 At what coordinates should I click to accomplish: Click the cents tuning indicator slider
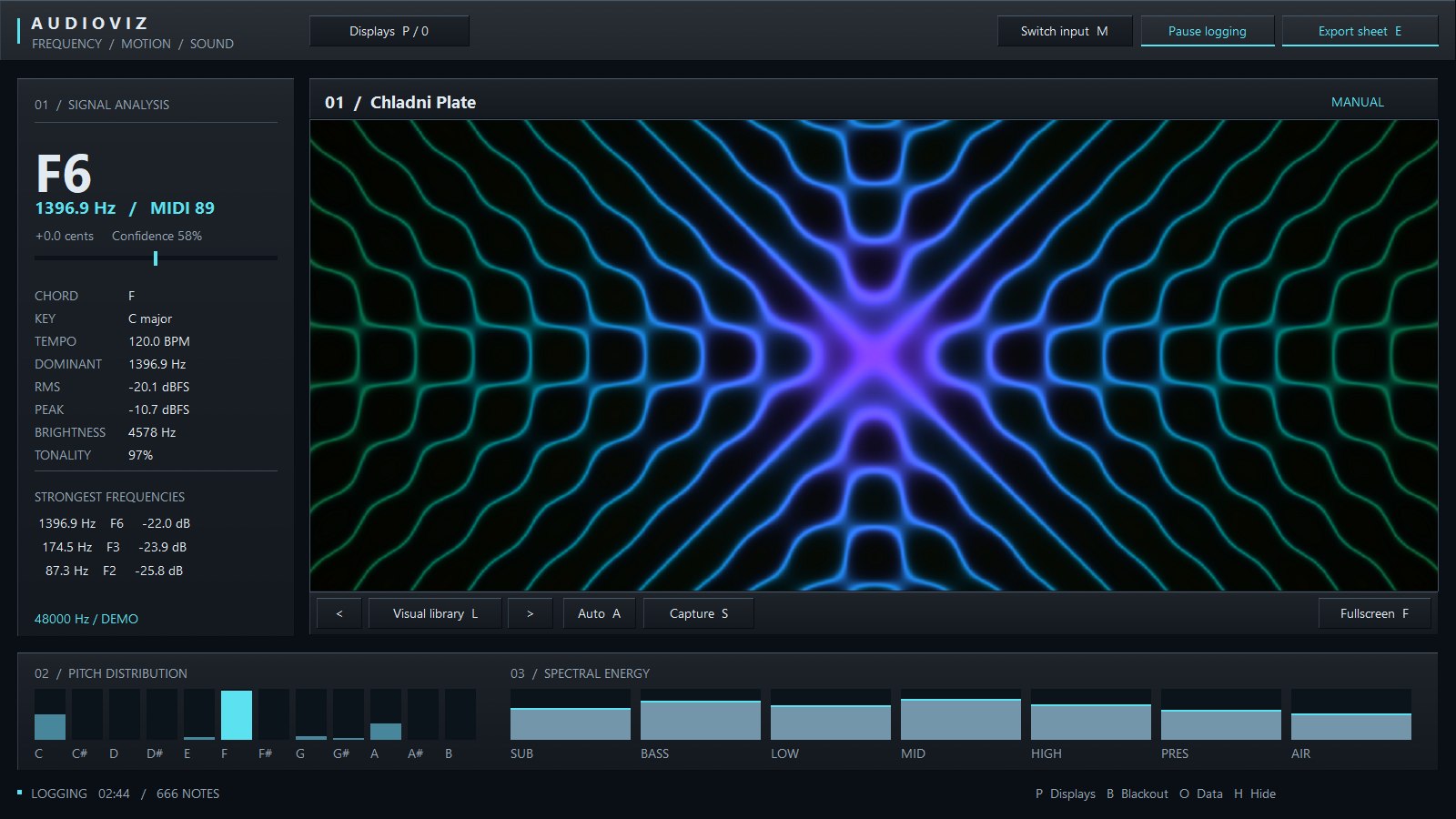click(x=156, y=258)
